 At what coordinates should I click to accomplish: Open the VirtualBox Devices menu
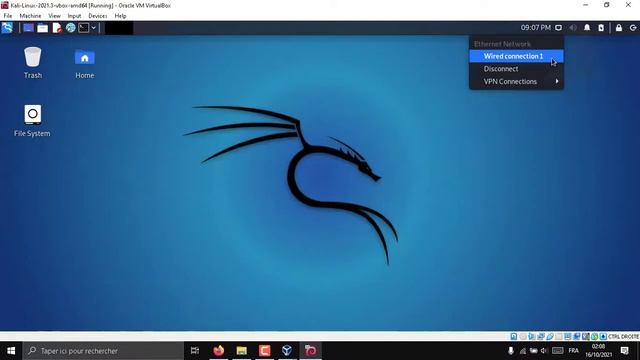[98, 16]
